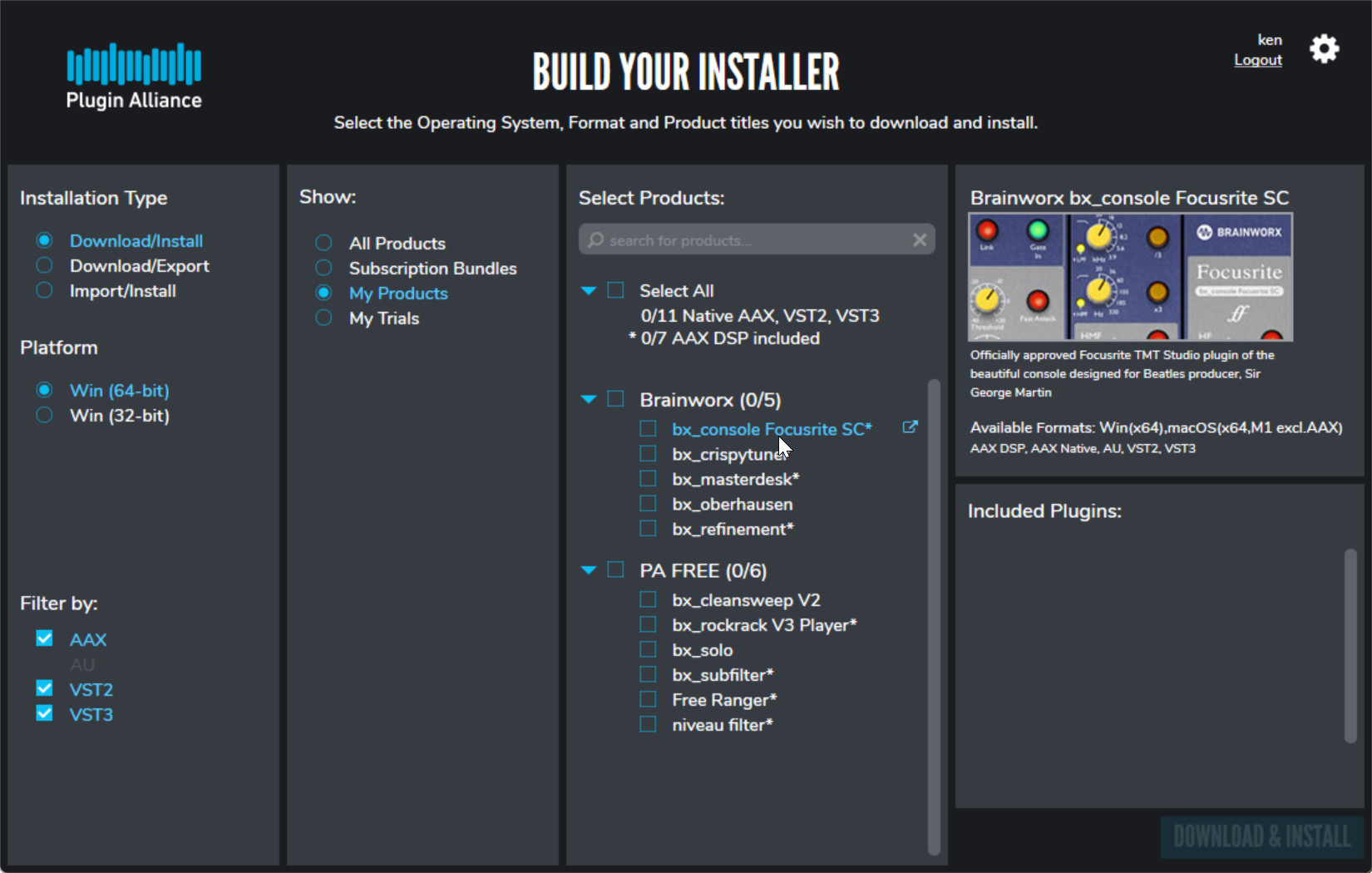1372x873 pixels.
Task: Collapse the PA FREE group arrow
Action: coord(589,570)
